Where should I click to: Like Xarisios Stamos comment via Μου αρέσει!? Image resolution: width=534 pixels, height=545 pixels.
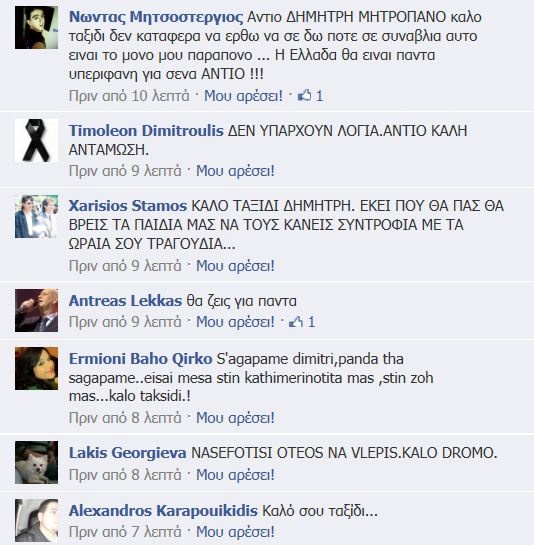coord(235,266)
